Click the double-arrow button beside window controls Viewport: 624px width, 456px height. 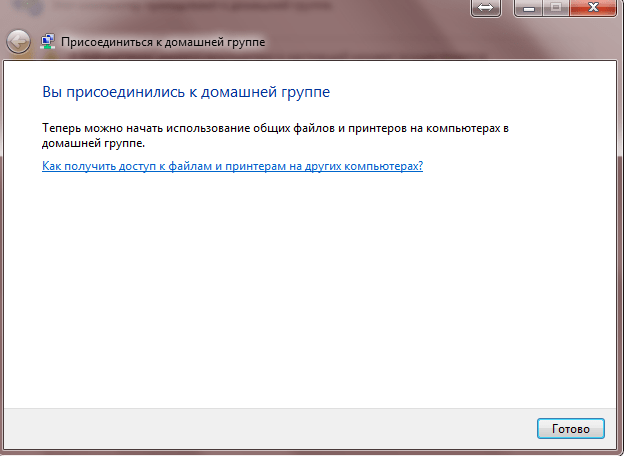(485, 7)
